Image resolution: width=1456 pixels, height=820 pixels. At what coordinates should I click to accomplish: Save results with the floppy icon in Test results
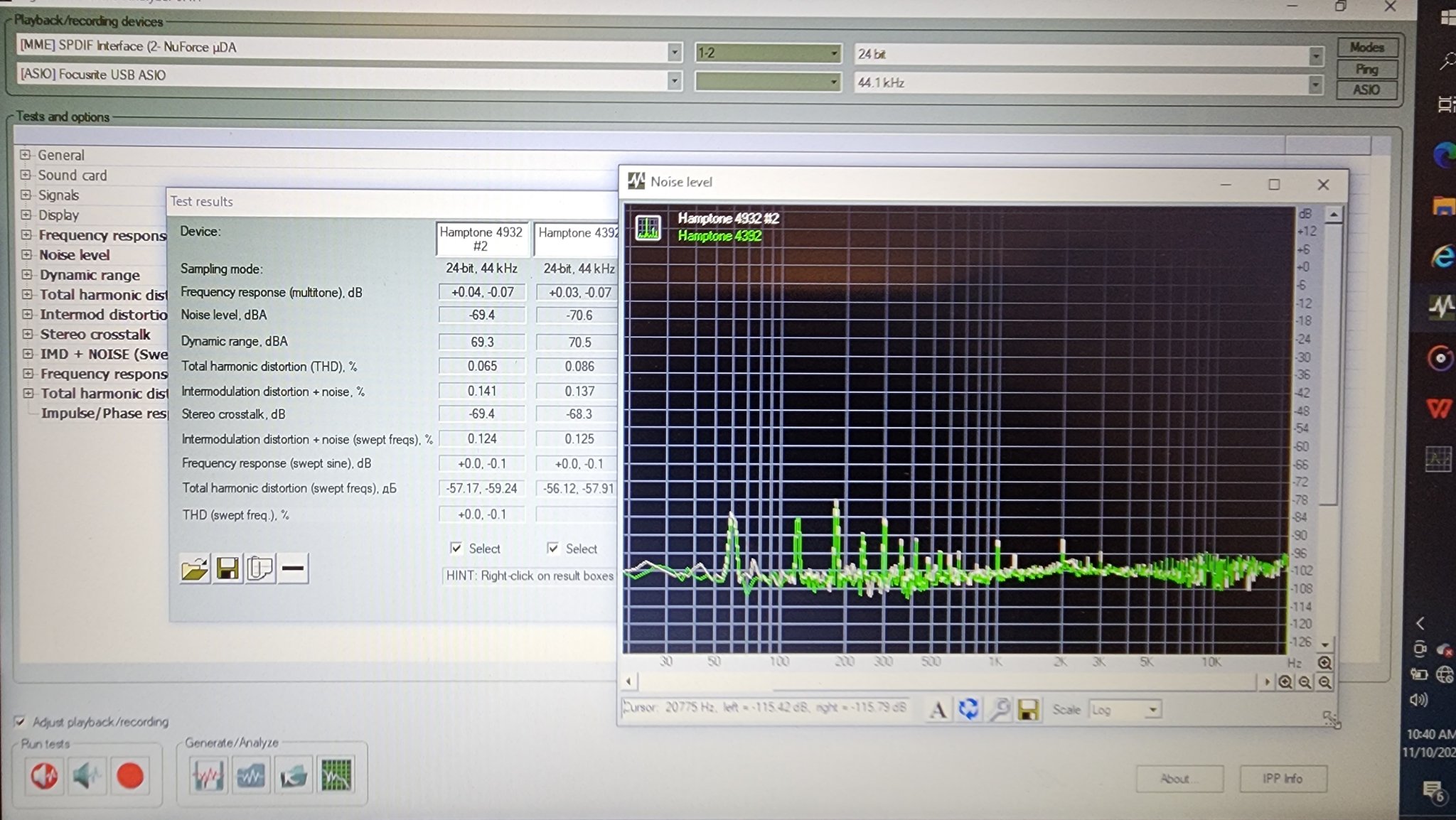pyautogui.click(x=227, y=568)
